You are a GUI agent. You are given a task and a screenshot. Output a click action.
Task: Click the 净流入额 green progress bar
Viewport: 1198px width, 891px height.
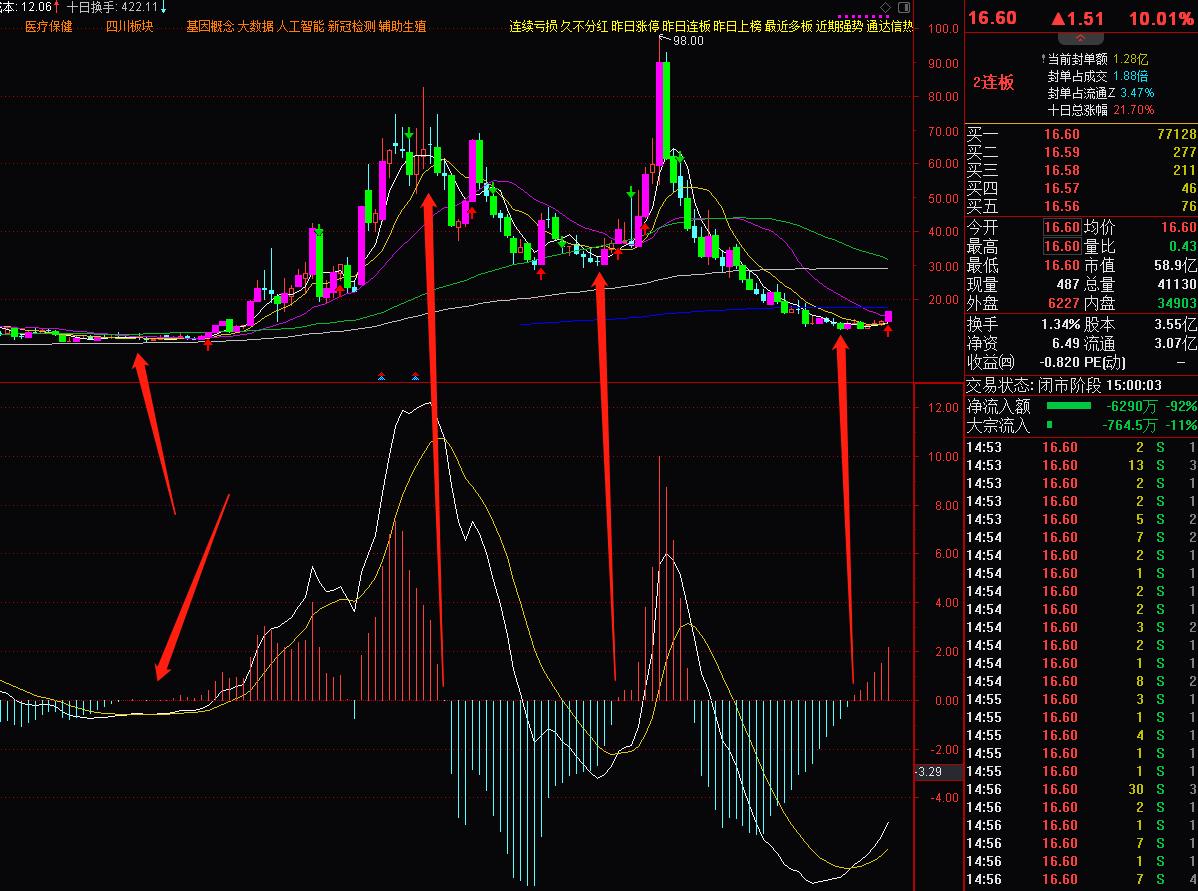pyautogui.click(x=1068, y=406)
